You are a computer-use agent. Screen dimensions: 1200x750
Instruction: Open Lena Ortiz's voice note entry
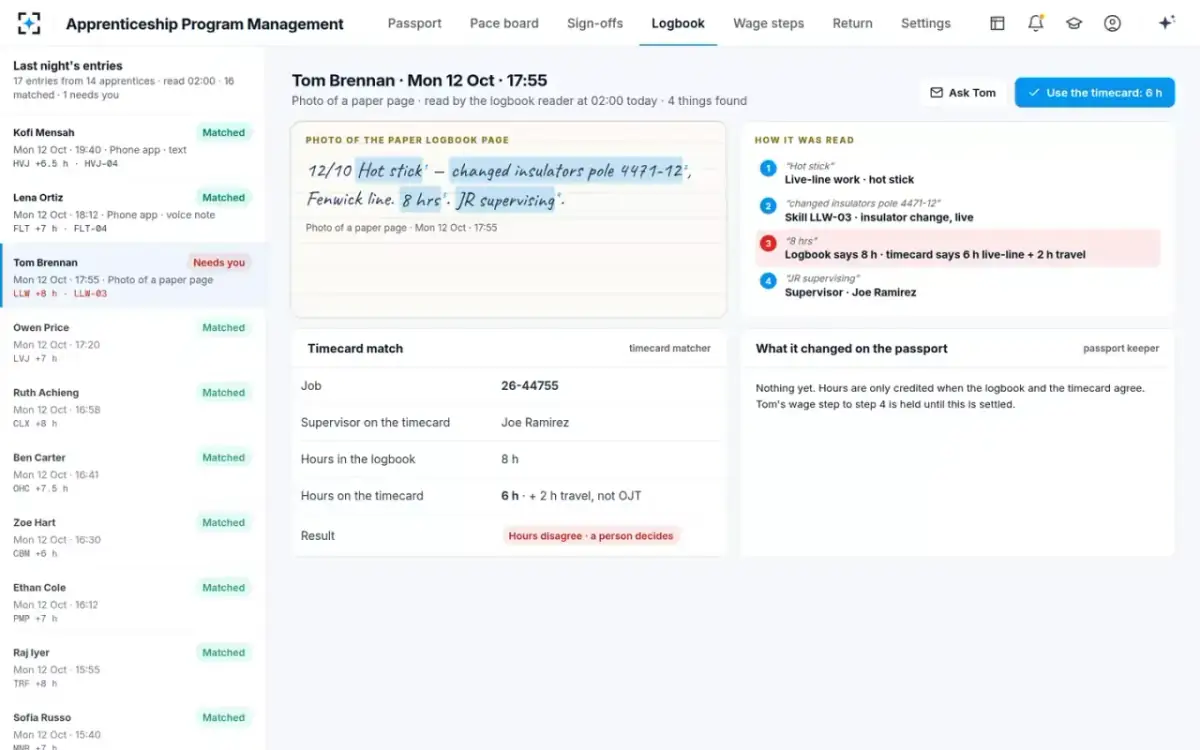(133, 212)
